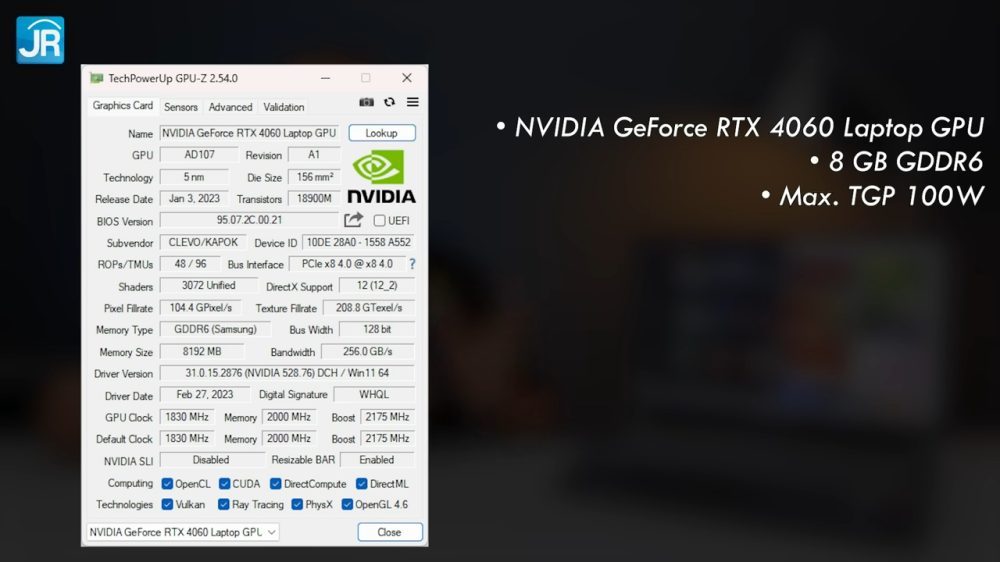Click the Revision A1 value
The height and width of the screenshot is (562, 1000).
[314, 155]
